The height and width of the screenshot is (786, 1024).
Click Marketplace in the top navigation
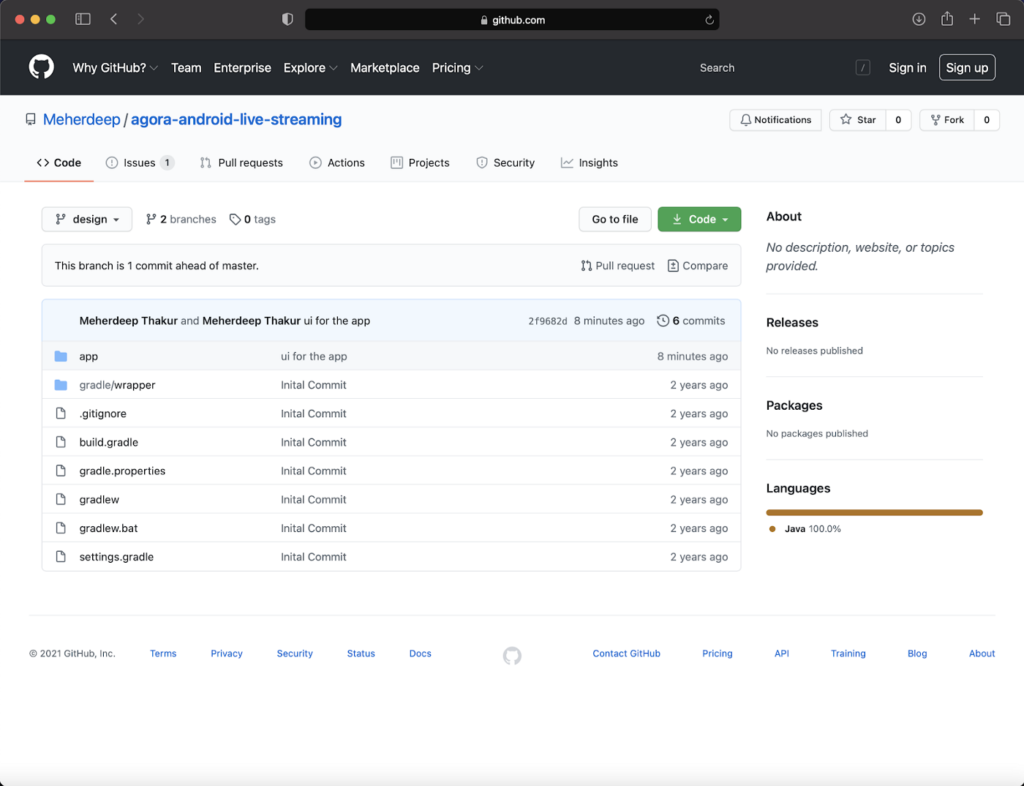(385, 67)
